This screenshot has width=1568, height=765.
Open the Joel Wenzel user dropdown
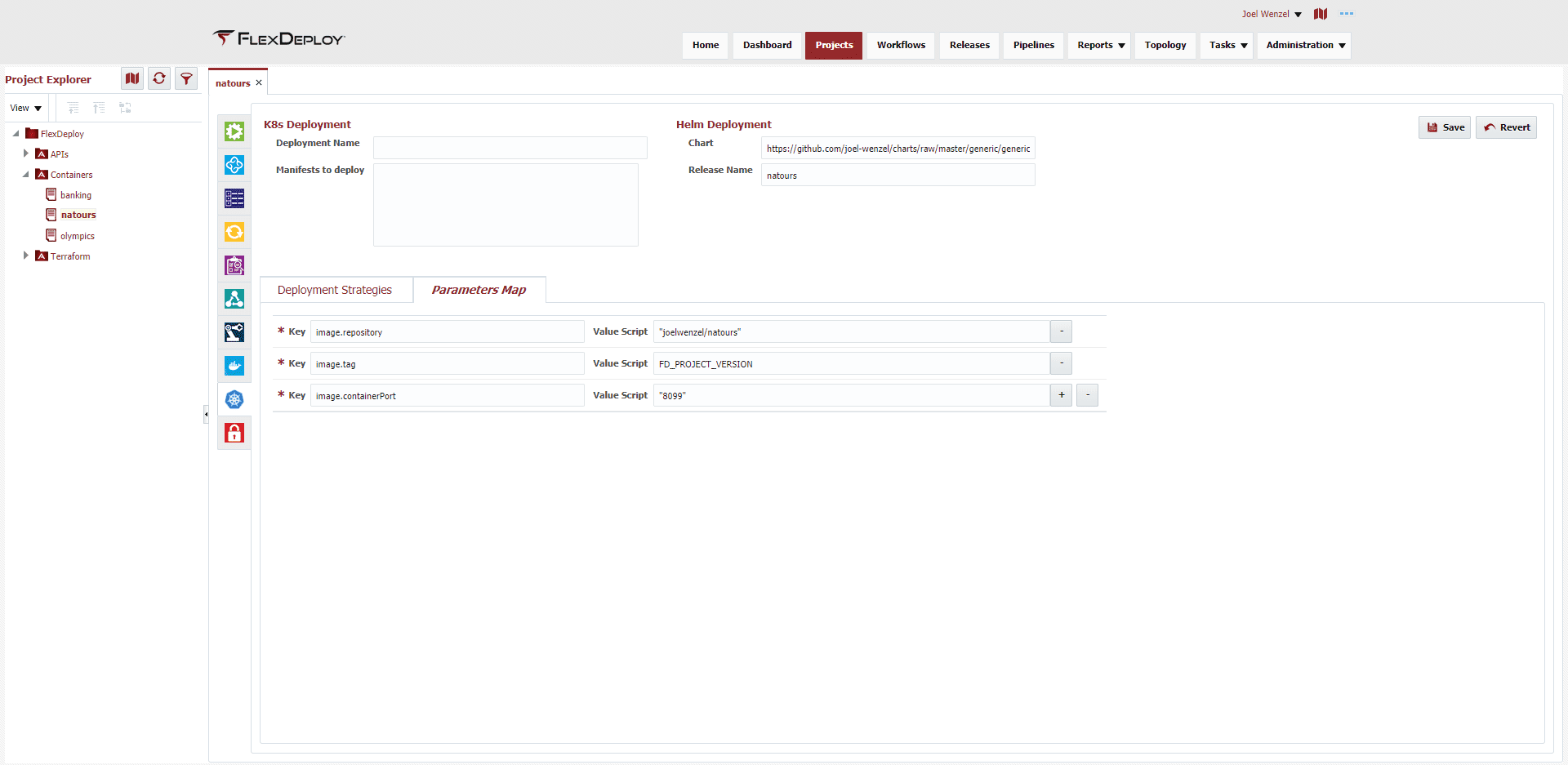coord(1272,14)
